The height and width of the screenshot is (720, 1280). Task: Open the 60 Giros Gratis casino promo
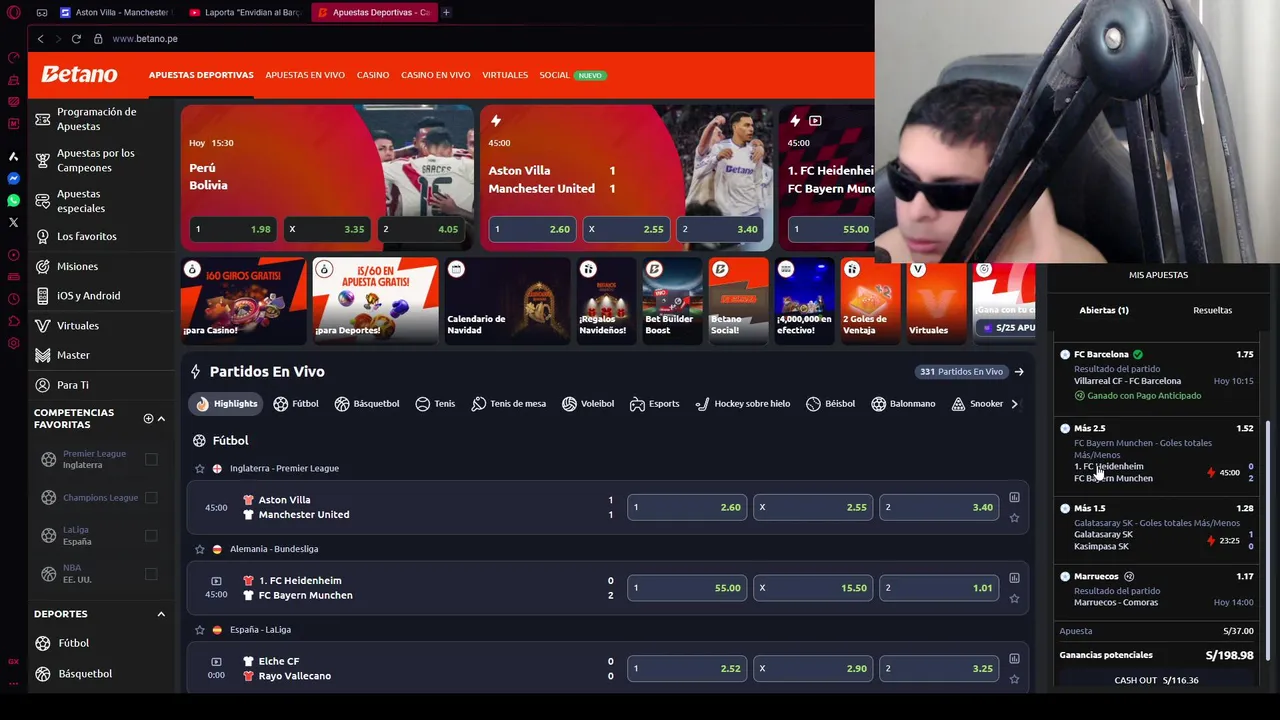243,301
